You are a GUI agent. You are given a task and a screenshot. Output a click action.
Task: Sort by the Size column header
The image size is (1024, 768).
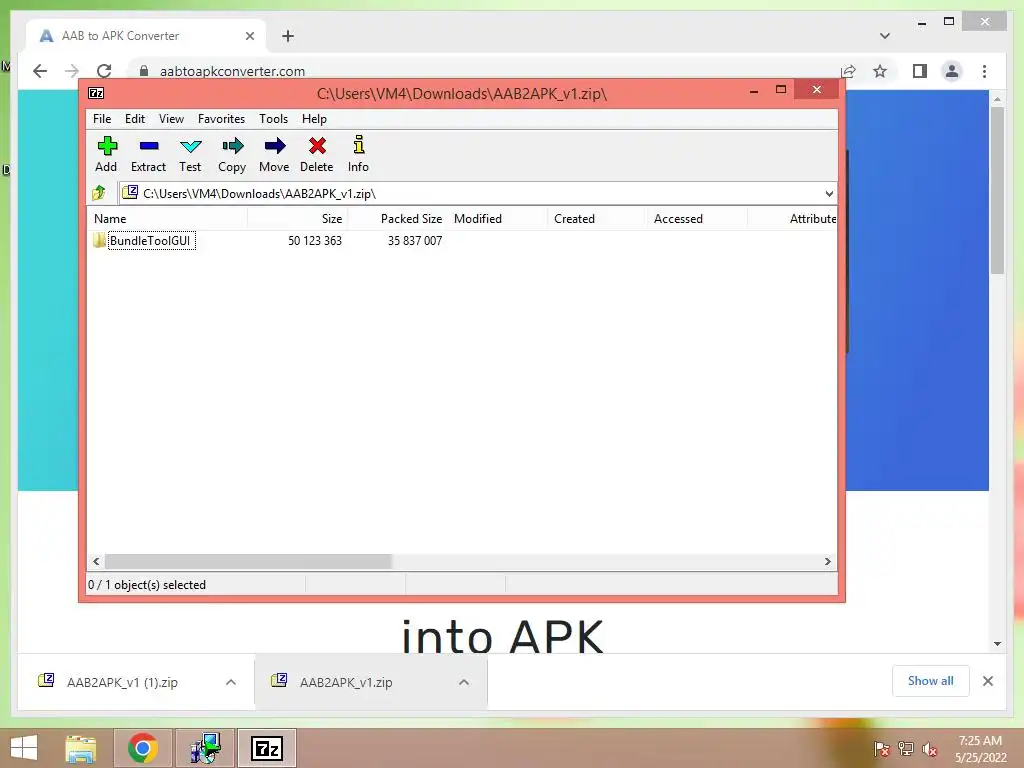[x=297, y=219]
